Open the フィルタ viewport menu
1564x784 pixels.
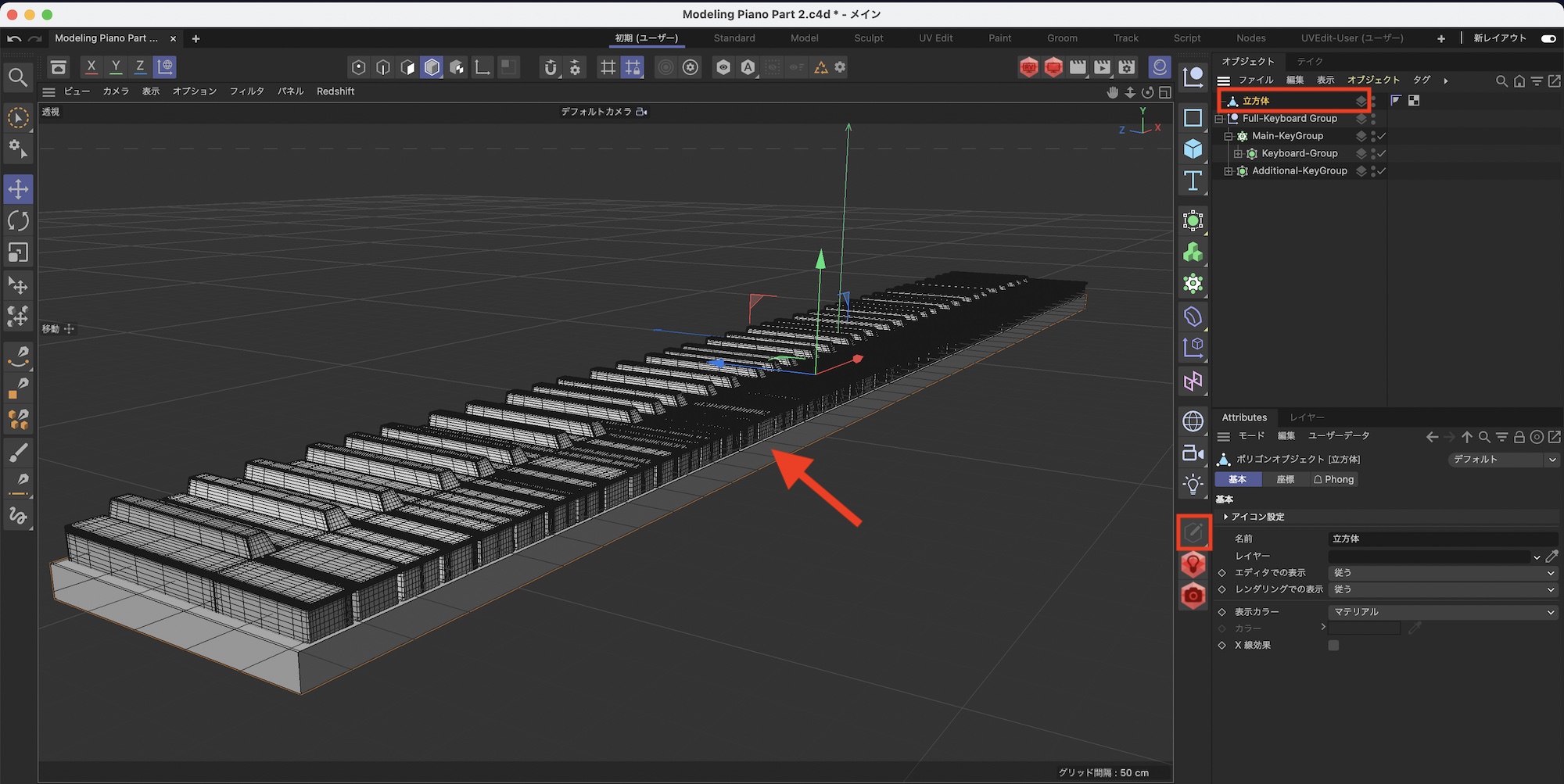246,91
